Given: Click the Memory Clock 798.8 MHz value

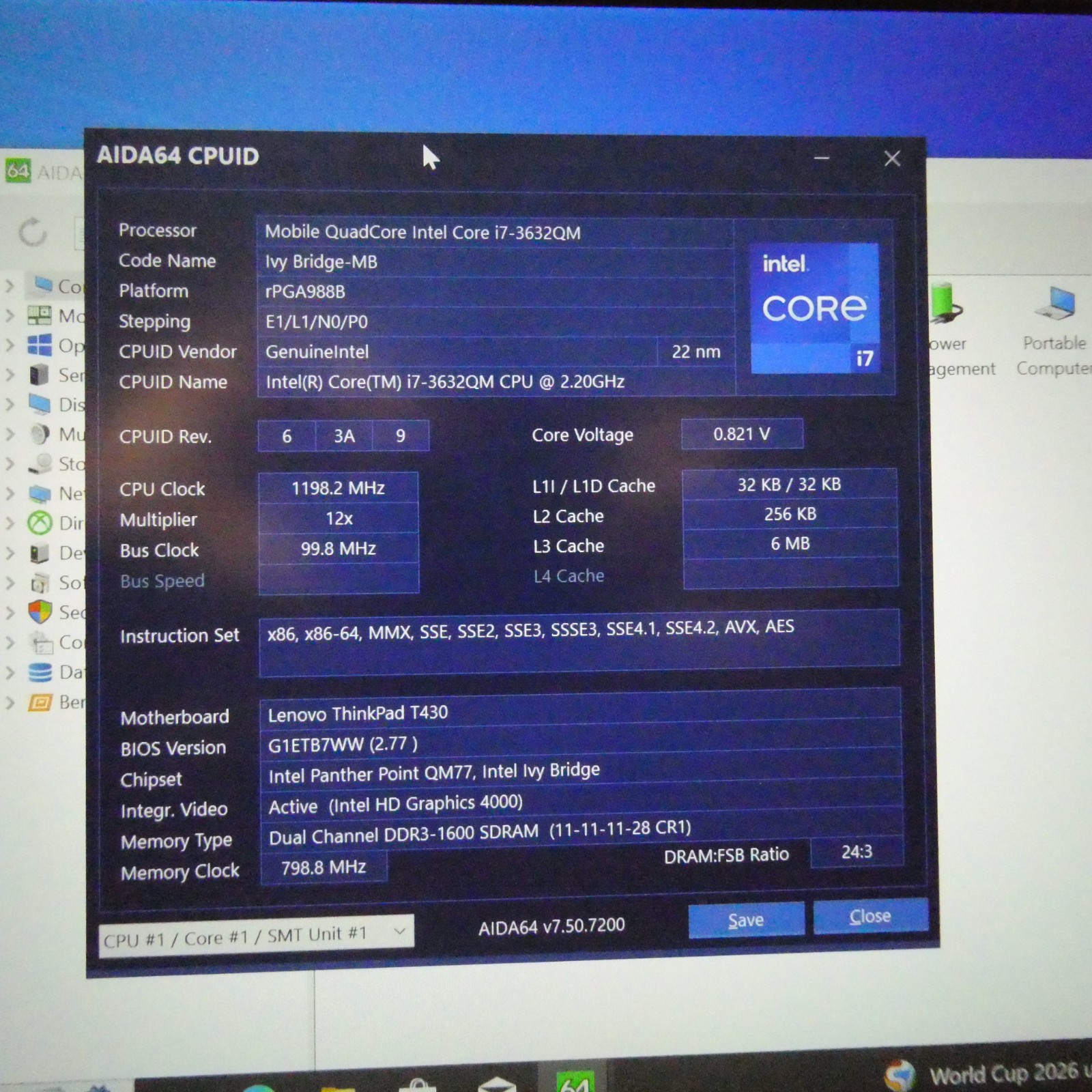Looking at the screenshot, I should coord(324,867).
